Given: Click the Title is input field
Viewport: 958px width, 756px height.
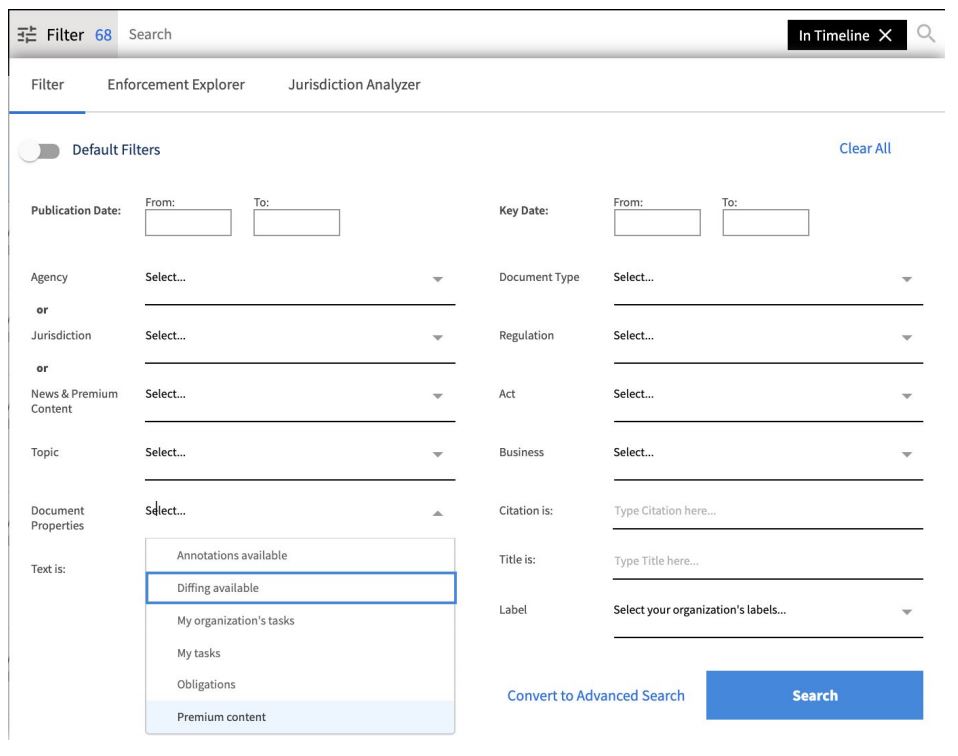Looking at the screenshot, I should point(768,562).
